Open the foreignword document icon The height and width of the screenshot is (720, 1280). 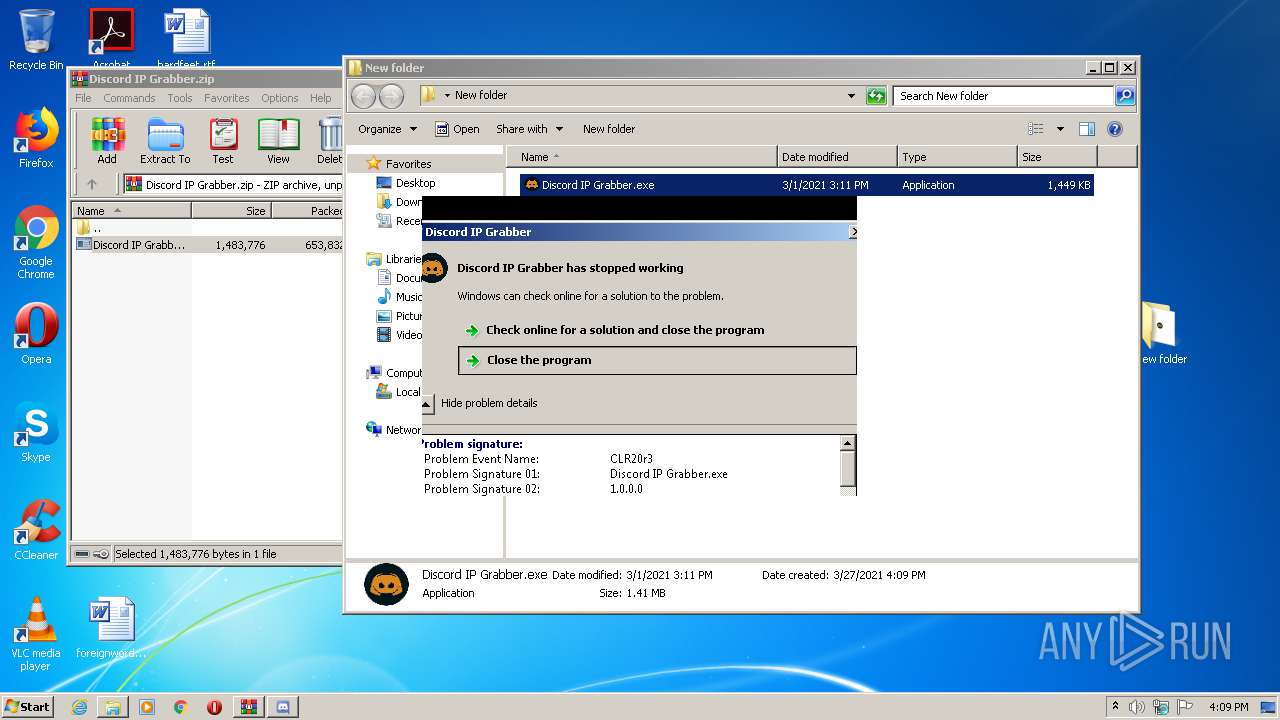(111, 628)
